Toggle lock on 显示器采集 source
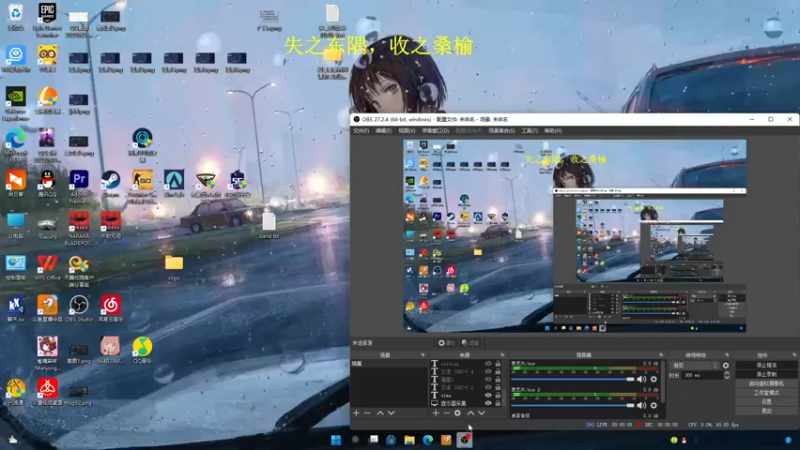Viewport: 800px width, 450px height. 498,403
